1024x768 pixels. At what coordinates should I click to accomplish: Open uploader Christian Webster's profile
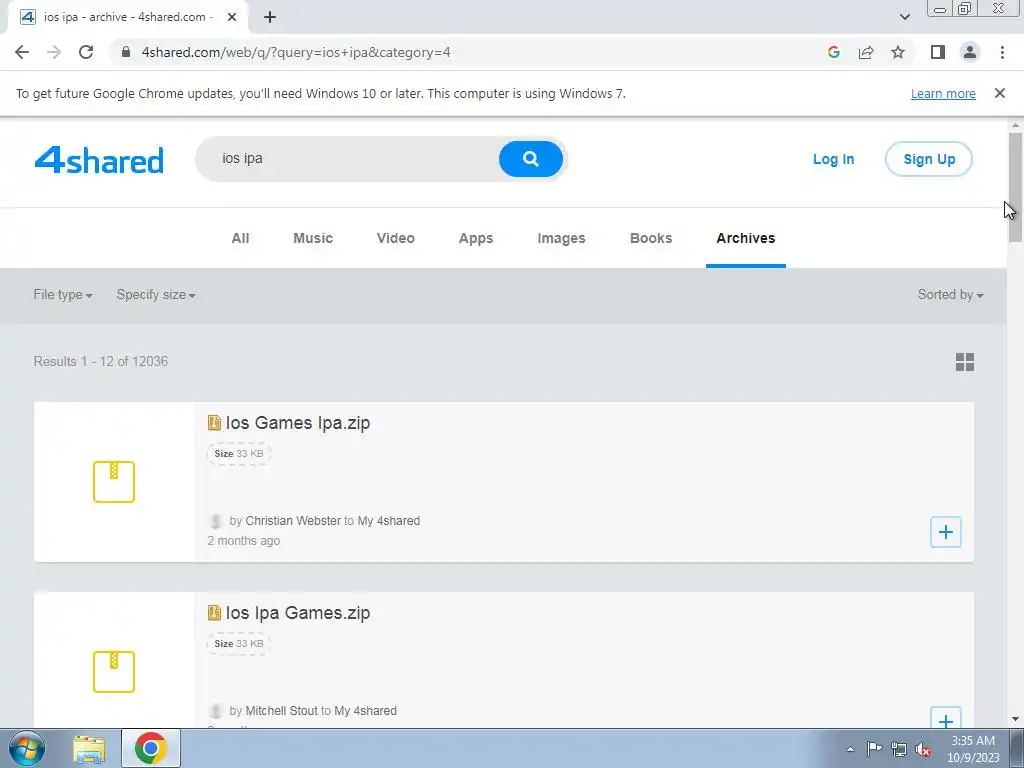pyautogui.click(x=293, y=520)
